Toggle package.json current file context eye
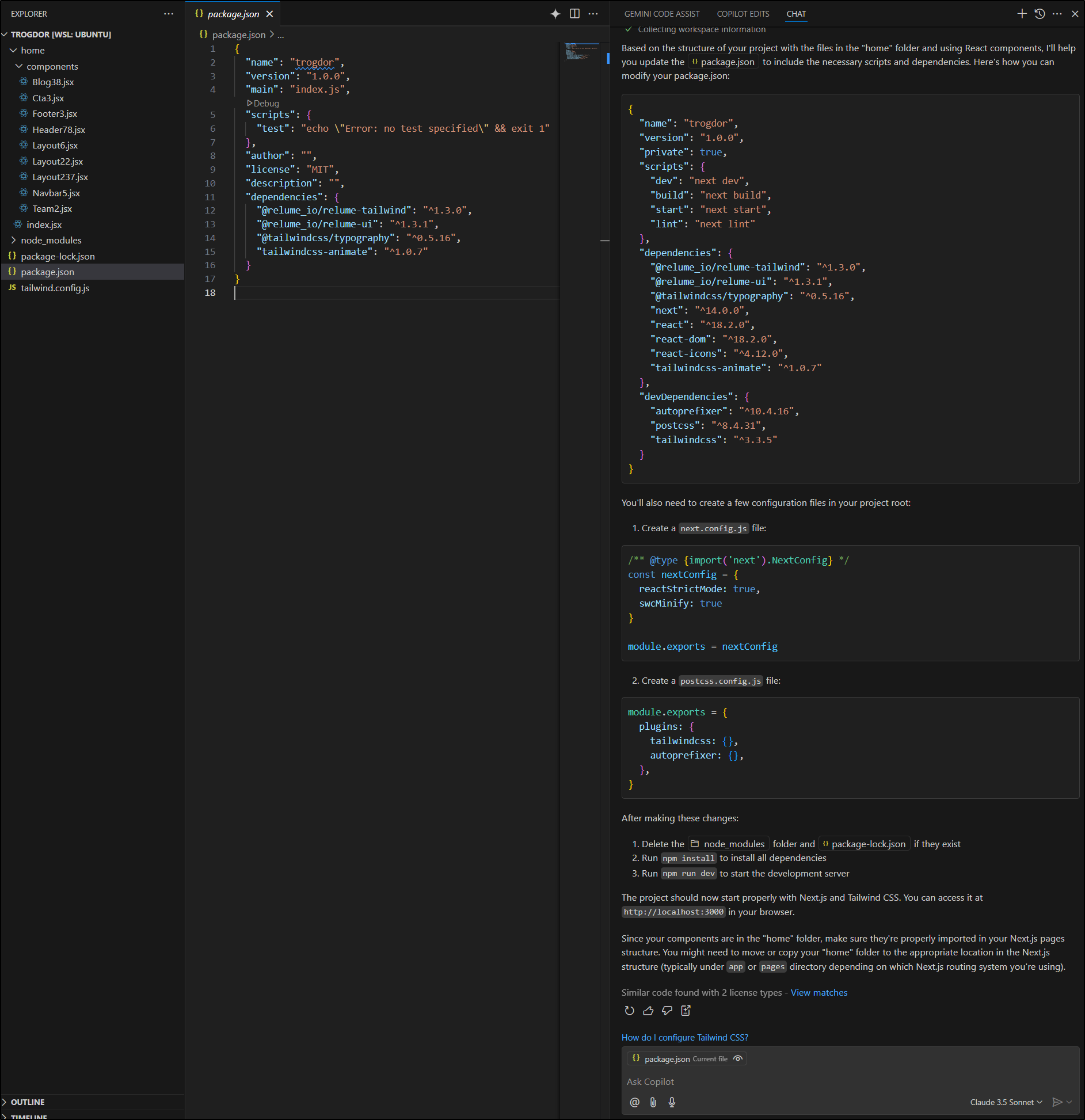This screenshot has width=1085, height=1120. [738, 1058]
